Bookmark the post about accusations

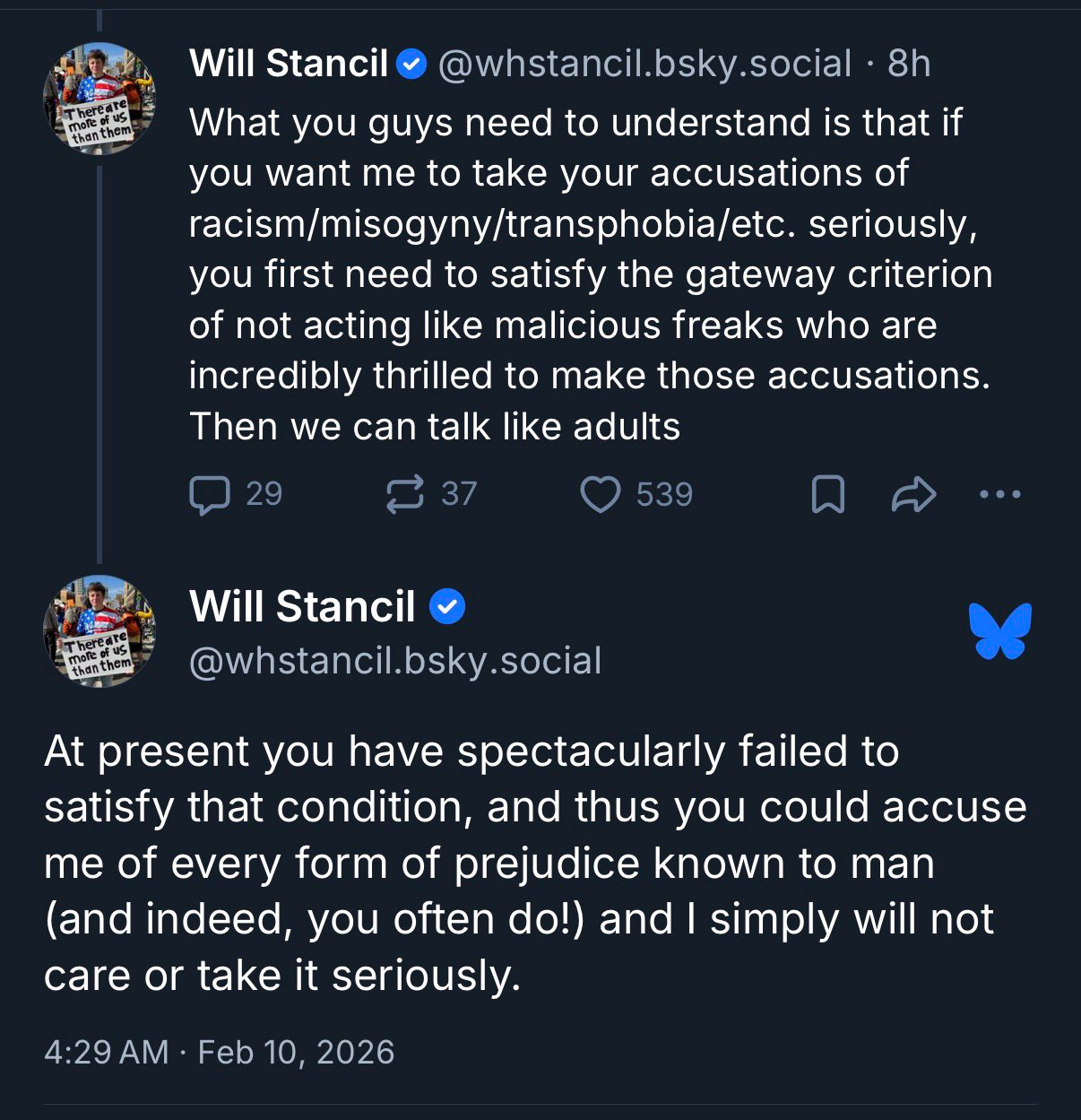click(827, 495)
